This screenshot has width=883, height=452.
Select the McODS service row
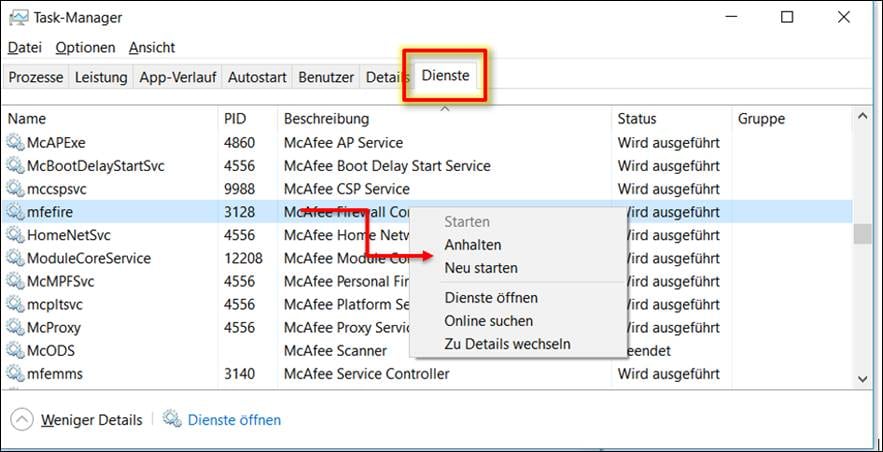427,351
